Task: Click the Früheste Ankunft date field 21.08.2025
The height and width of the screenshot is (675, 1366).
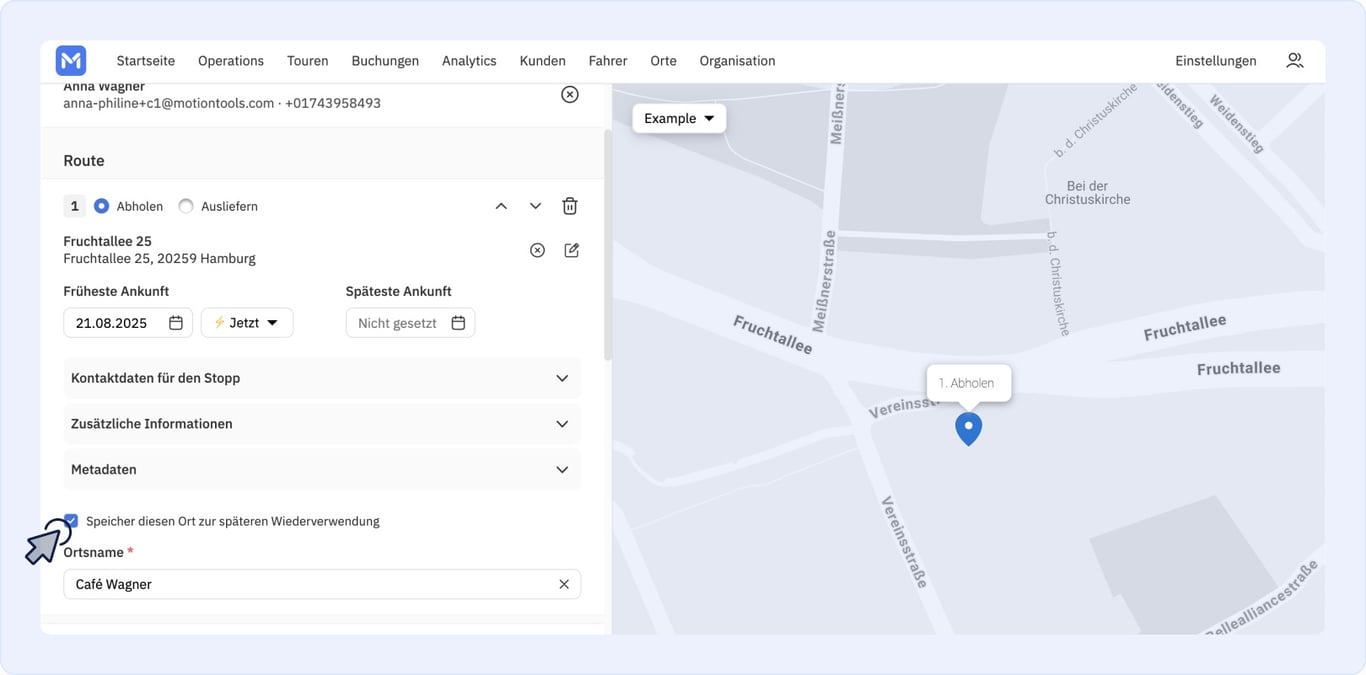Action: tap(128, 323)
